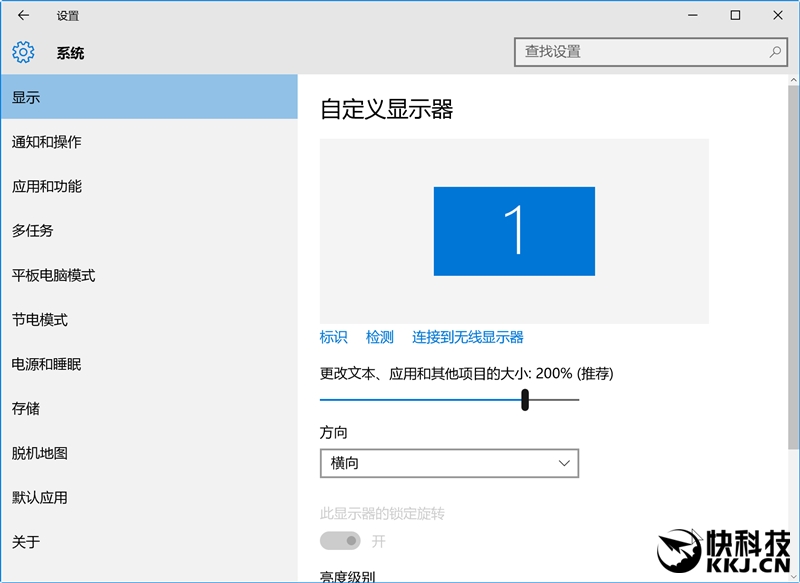
Task: Click the magnifier icon in 查找设置 search box
Action: pyautogui.click(x=775, y=49)
